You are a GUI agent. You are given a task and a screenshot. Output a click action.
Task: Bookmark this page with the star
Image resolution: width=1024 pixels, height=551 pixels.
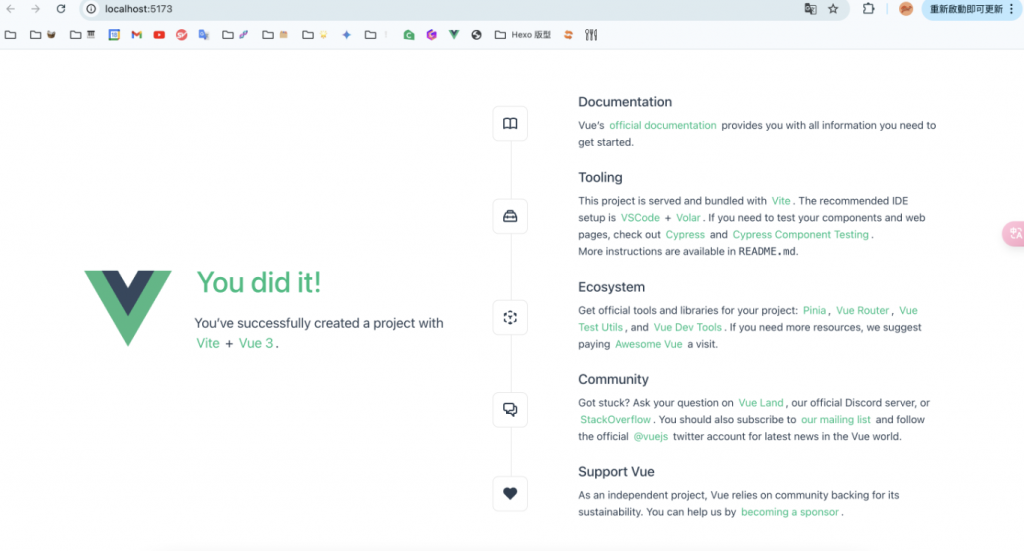coord(833,9)
